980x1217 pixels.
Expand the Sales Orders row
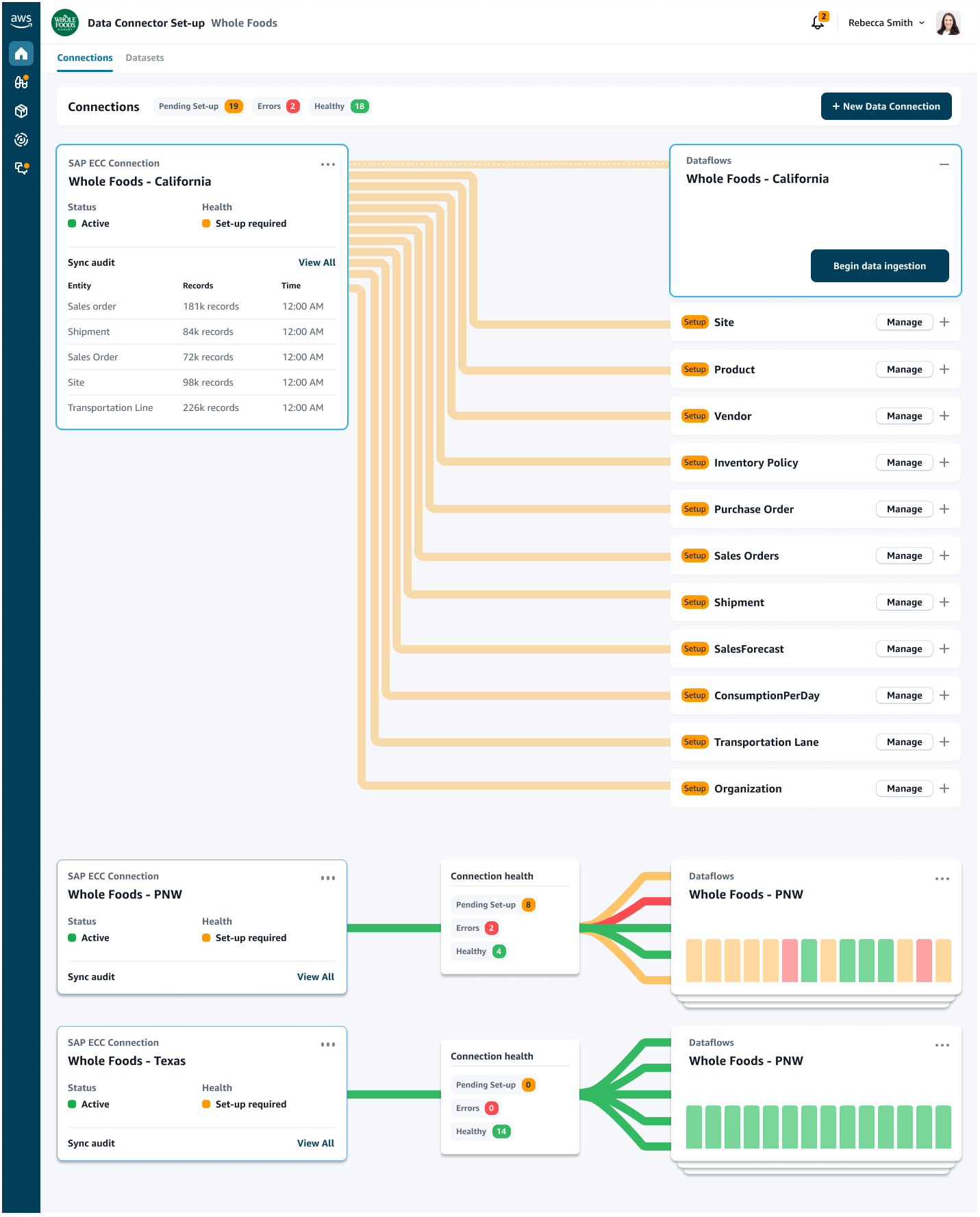pos(944,555)
